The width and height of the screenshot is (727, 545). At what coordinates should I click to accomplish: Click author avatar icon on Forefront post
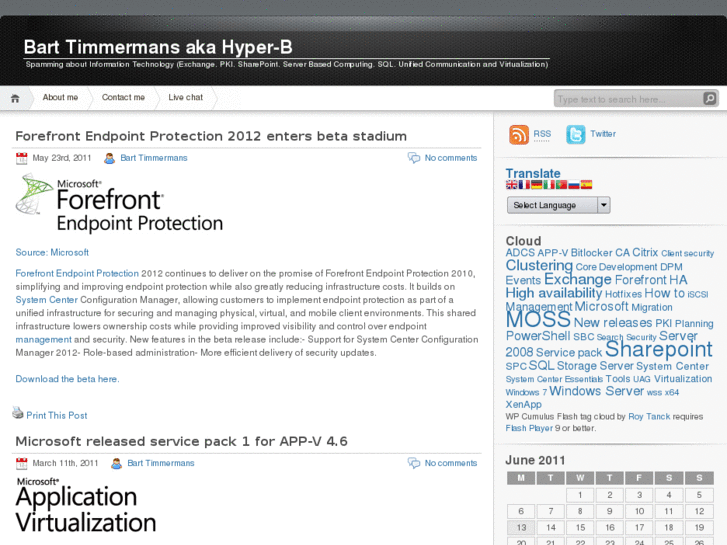tap(109, 158)
